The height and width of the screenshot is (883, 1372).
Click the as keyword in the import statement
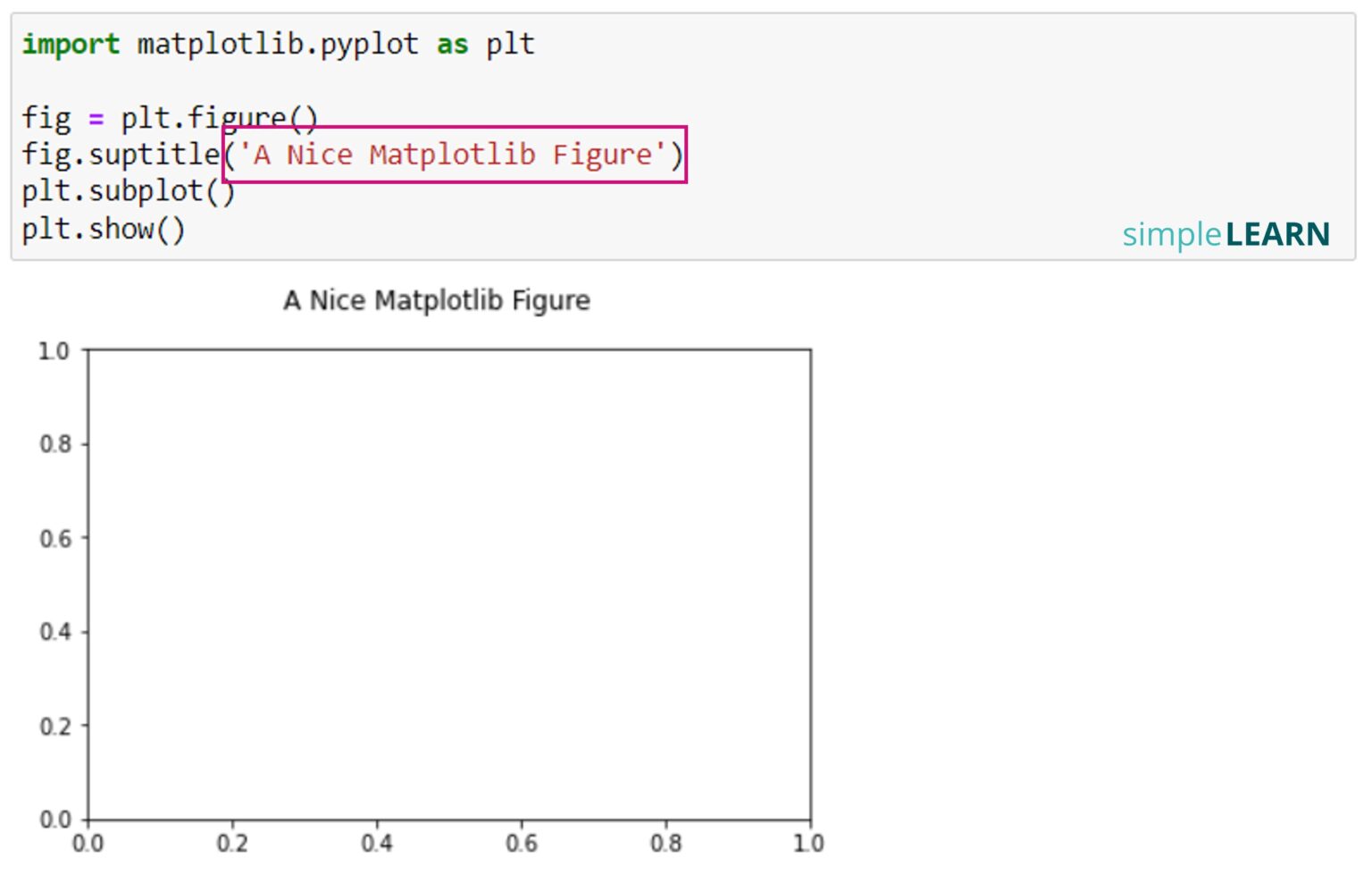pos(452,43)
